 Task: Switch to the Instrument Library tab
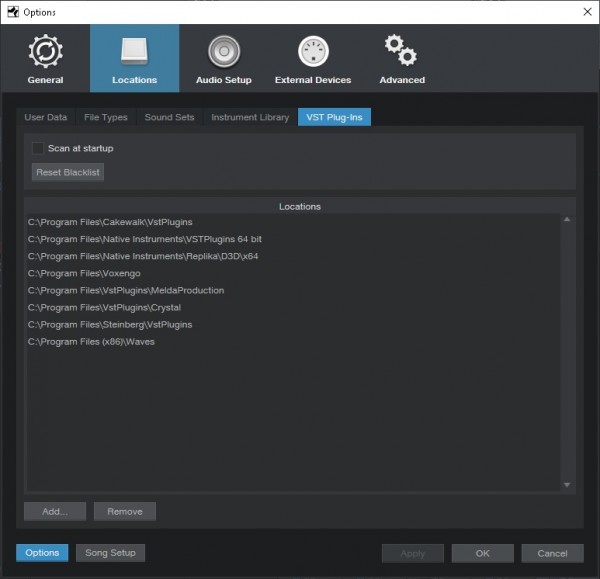click(x=250, y=117)
